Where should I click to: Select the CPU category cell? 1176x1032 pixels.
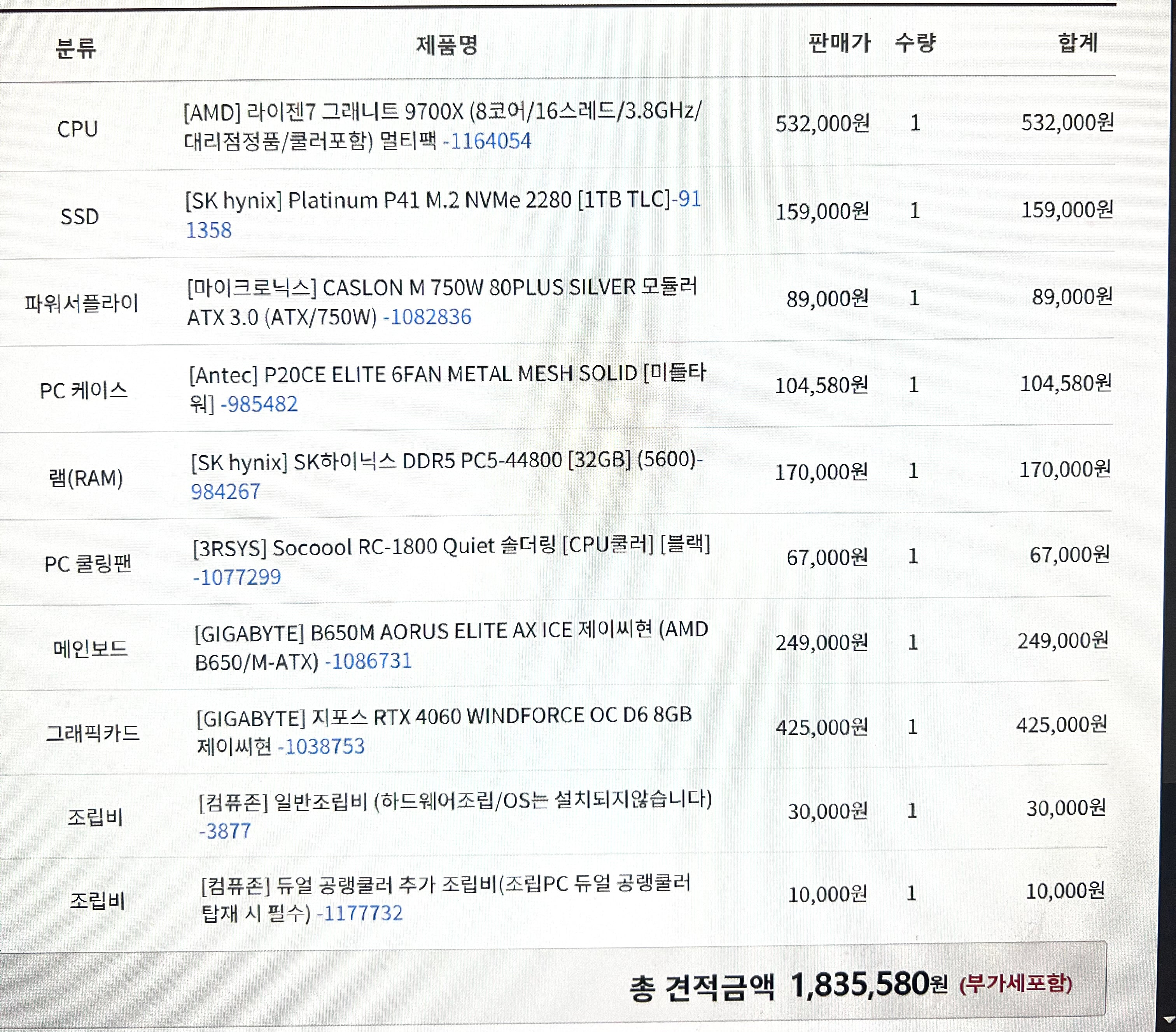coord(78,128)
